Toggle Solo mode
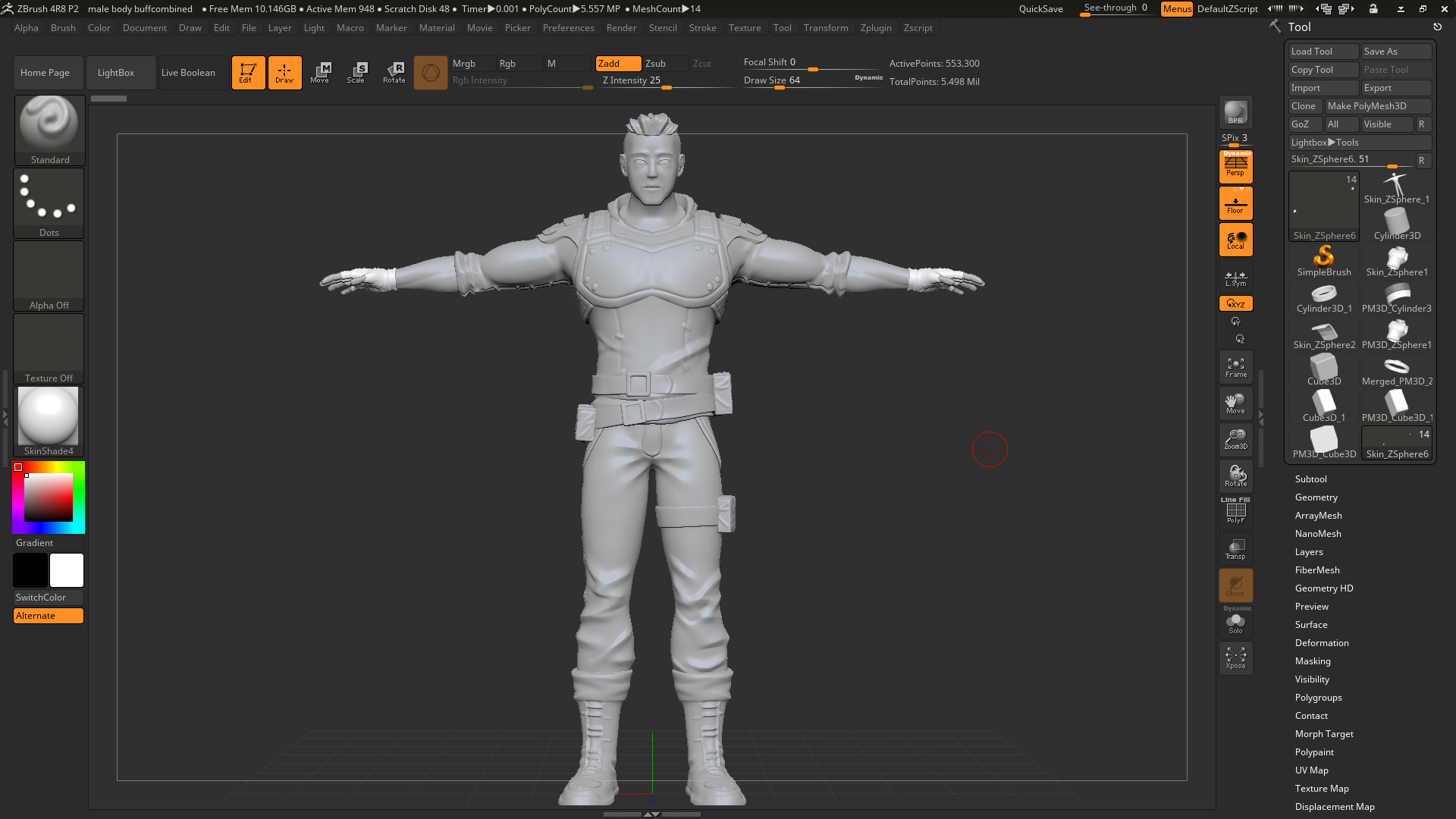This screenshot has width=1456, height=819. point(1235,622)
